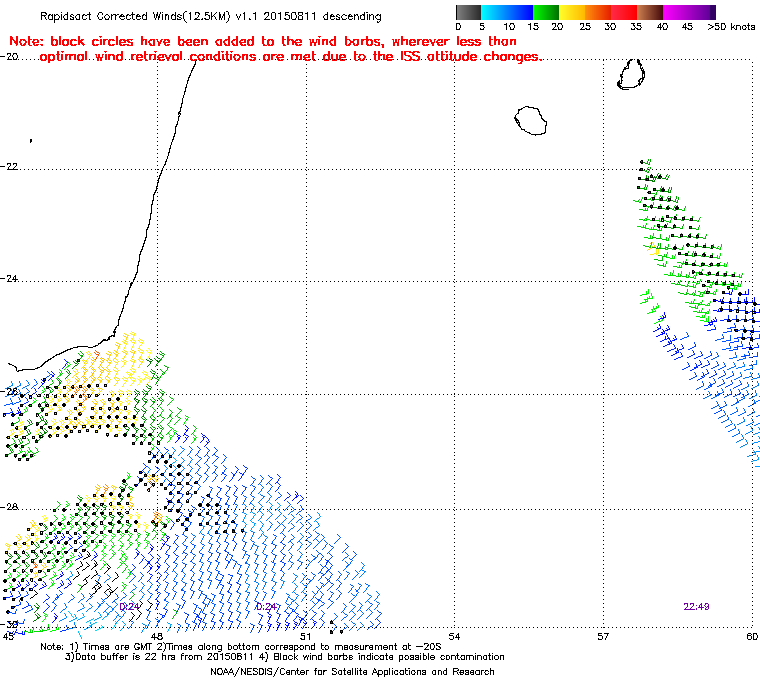Click the '57' longitude axis label
This screenshot has width=760, height=688.
[x=603, y=636]
